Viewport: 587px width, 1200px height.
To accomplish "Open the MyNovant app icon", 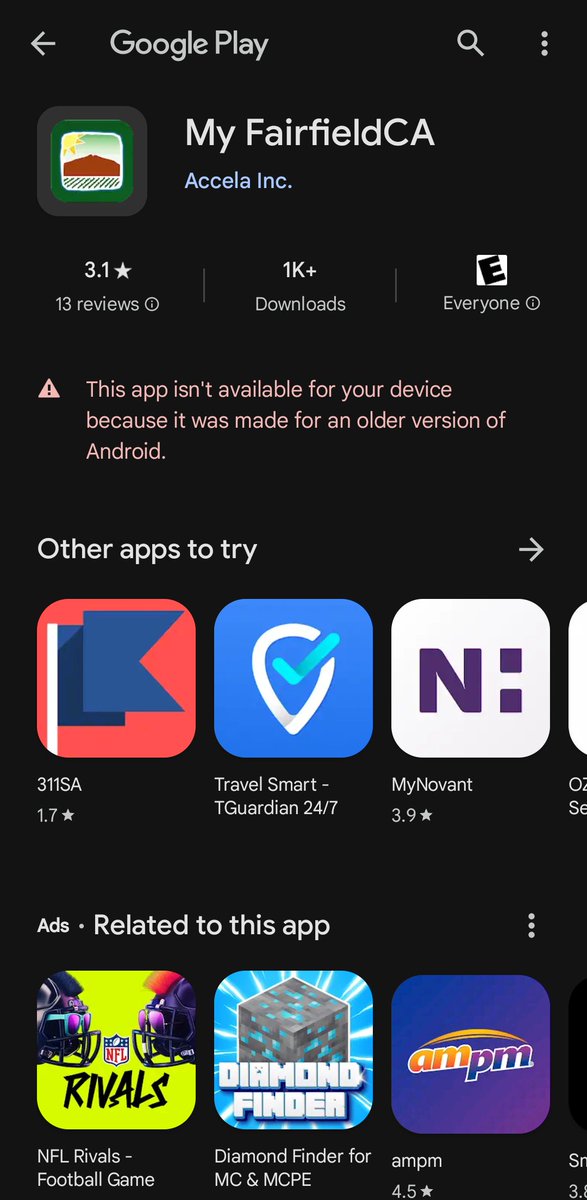I will [470, 678].
